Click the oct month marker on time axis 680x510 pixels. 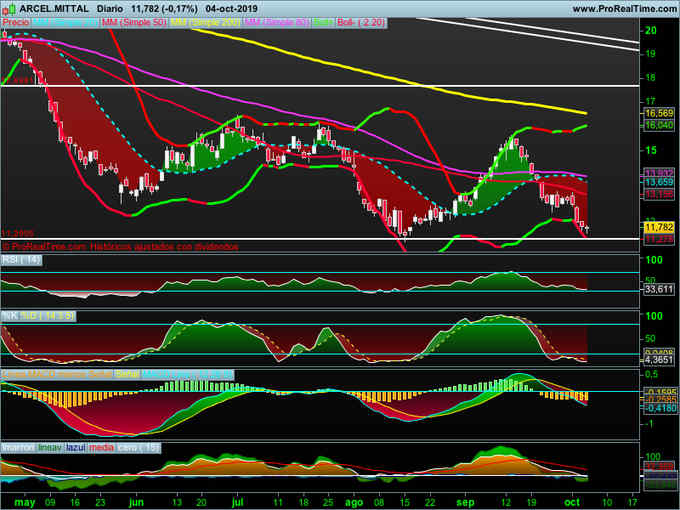(572, 502)
